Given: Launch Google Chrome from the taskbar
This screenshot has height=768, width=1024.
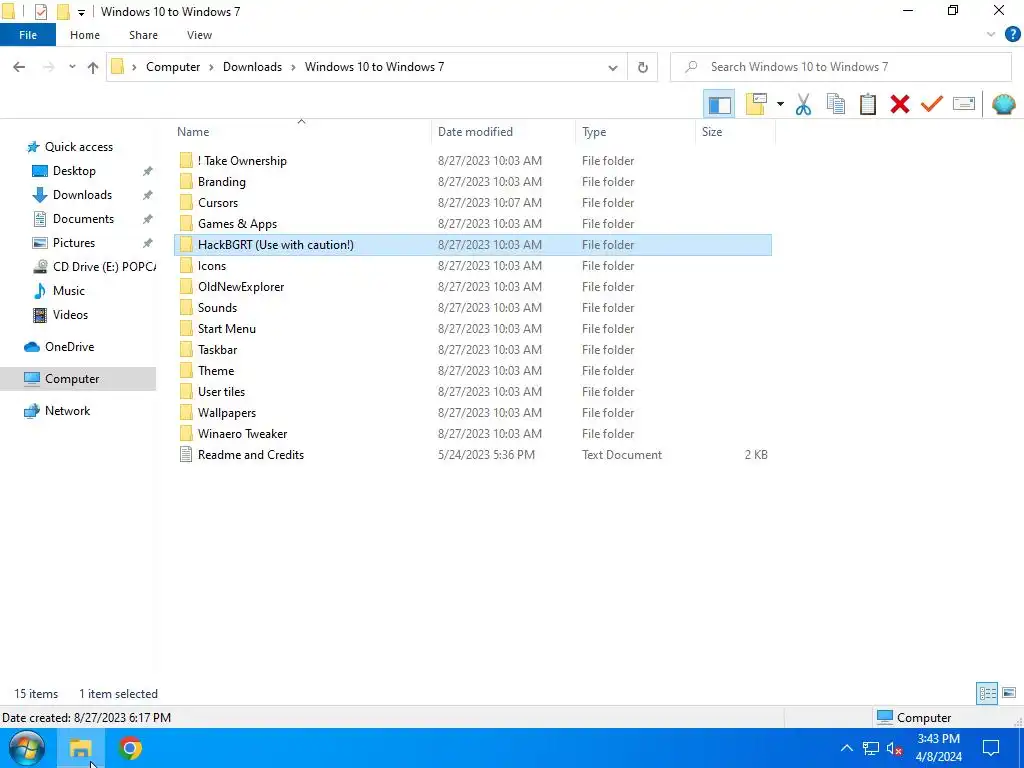Looking at the screenshot, I should tap(130, 748).
